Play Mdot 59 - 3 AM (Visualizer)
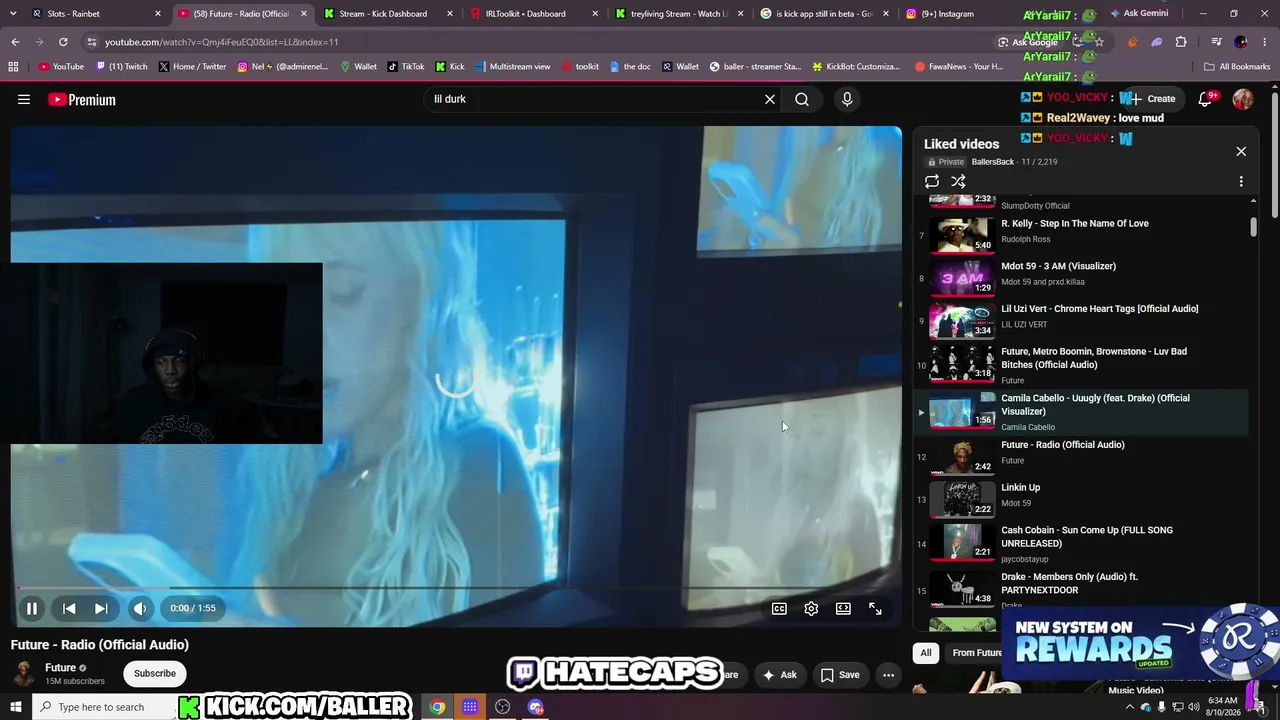This screenshot has width=1280, height=720. [1082, 278]
